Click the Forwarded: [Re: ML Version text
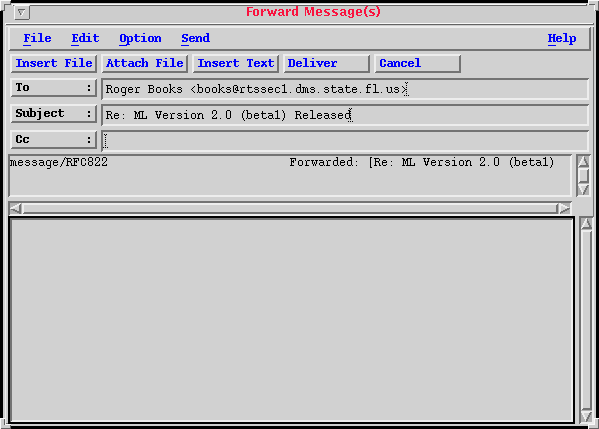The height and width of the screenshot is (429, 599). pyautogui.click(x=421, y=162)
